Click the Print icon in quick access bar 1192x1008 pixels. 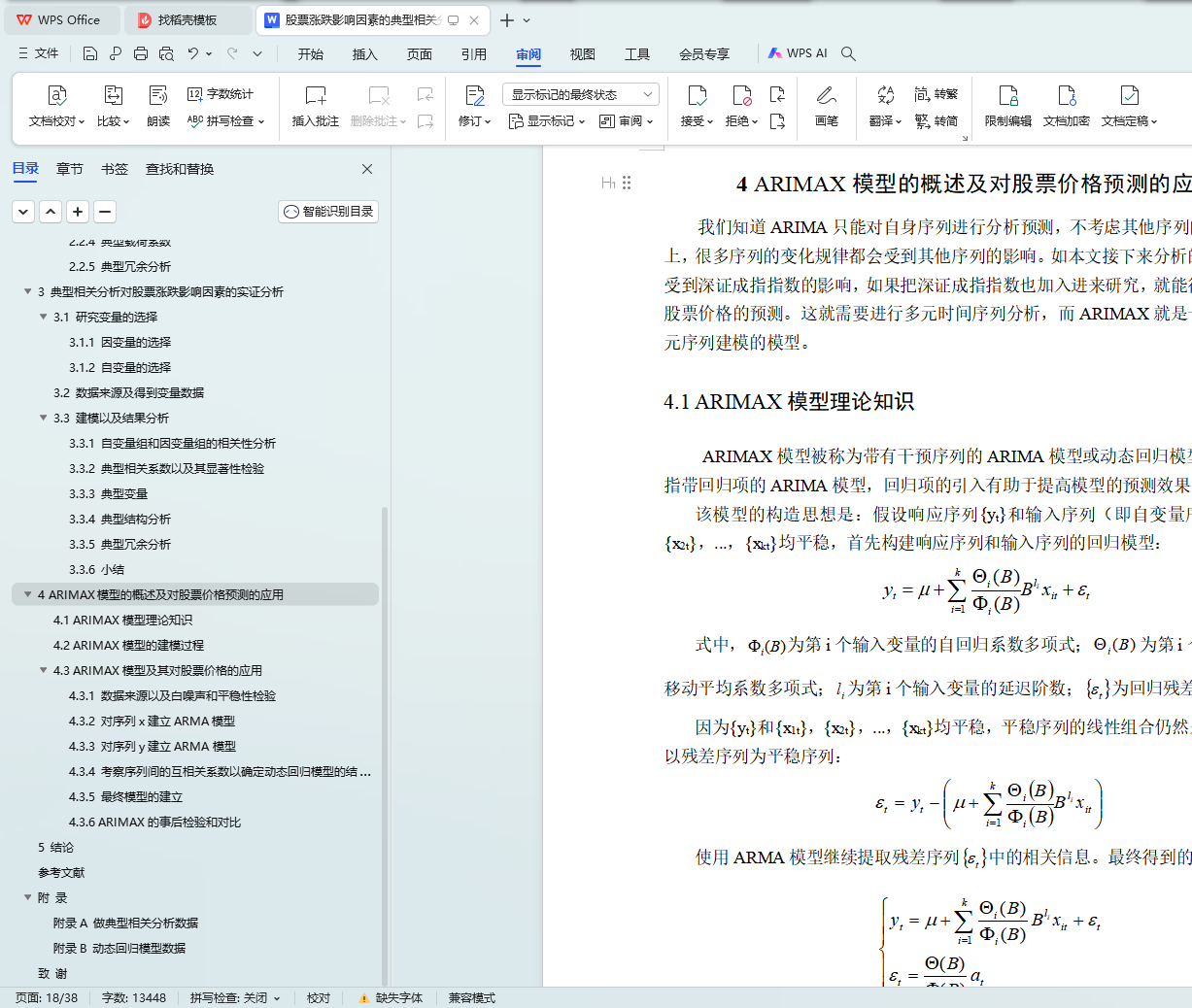pyautogui.click(x=141, y=53)
